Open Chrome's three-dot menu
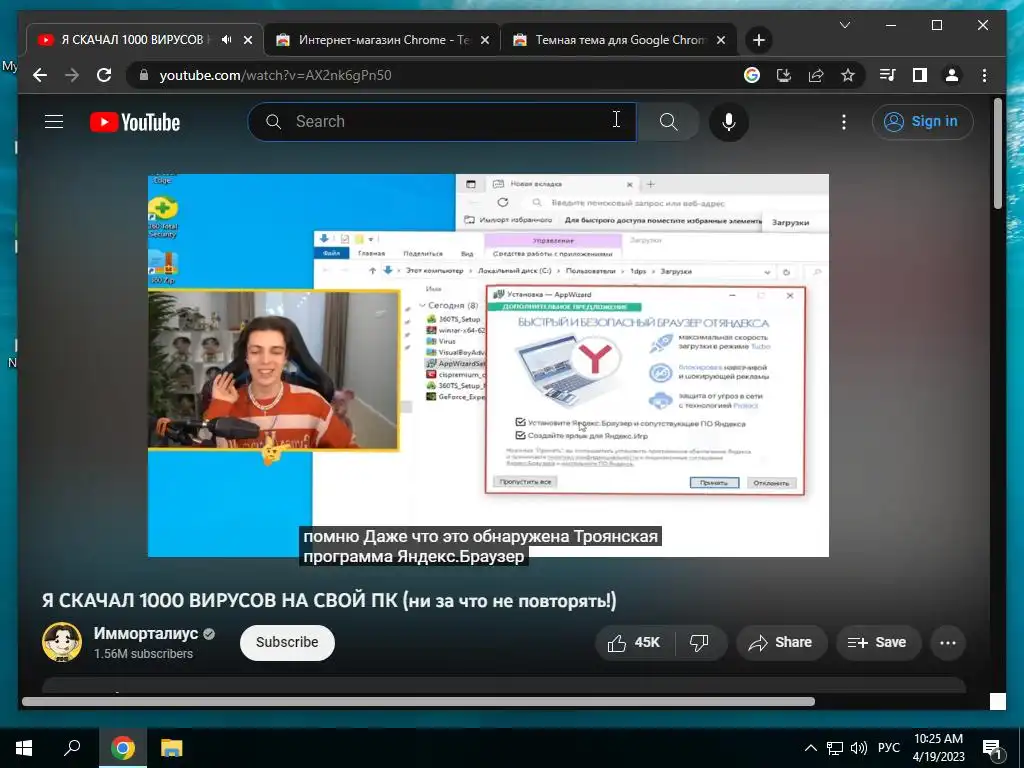Viewport: 1024px width, 768px height. (x=984, y=75)
